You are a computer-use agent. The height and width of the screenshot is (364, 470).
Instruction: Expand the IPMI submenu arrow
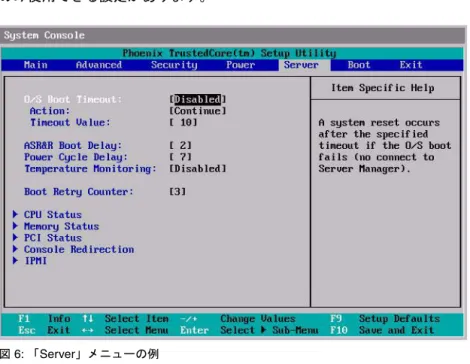[15, 260]
